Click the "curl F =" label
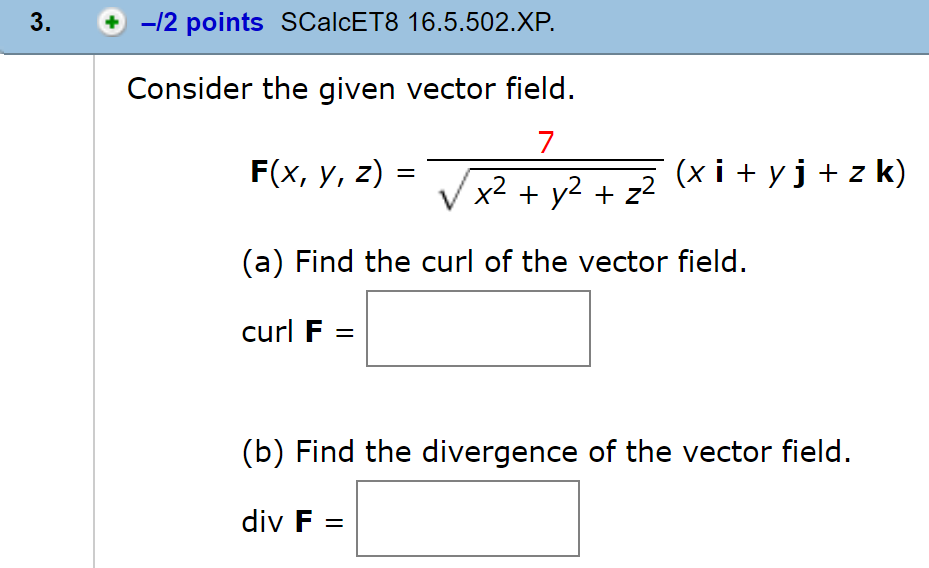The width and height of the screenshot is (929, 568). click(297, 331)
